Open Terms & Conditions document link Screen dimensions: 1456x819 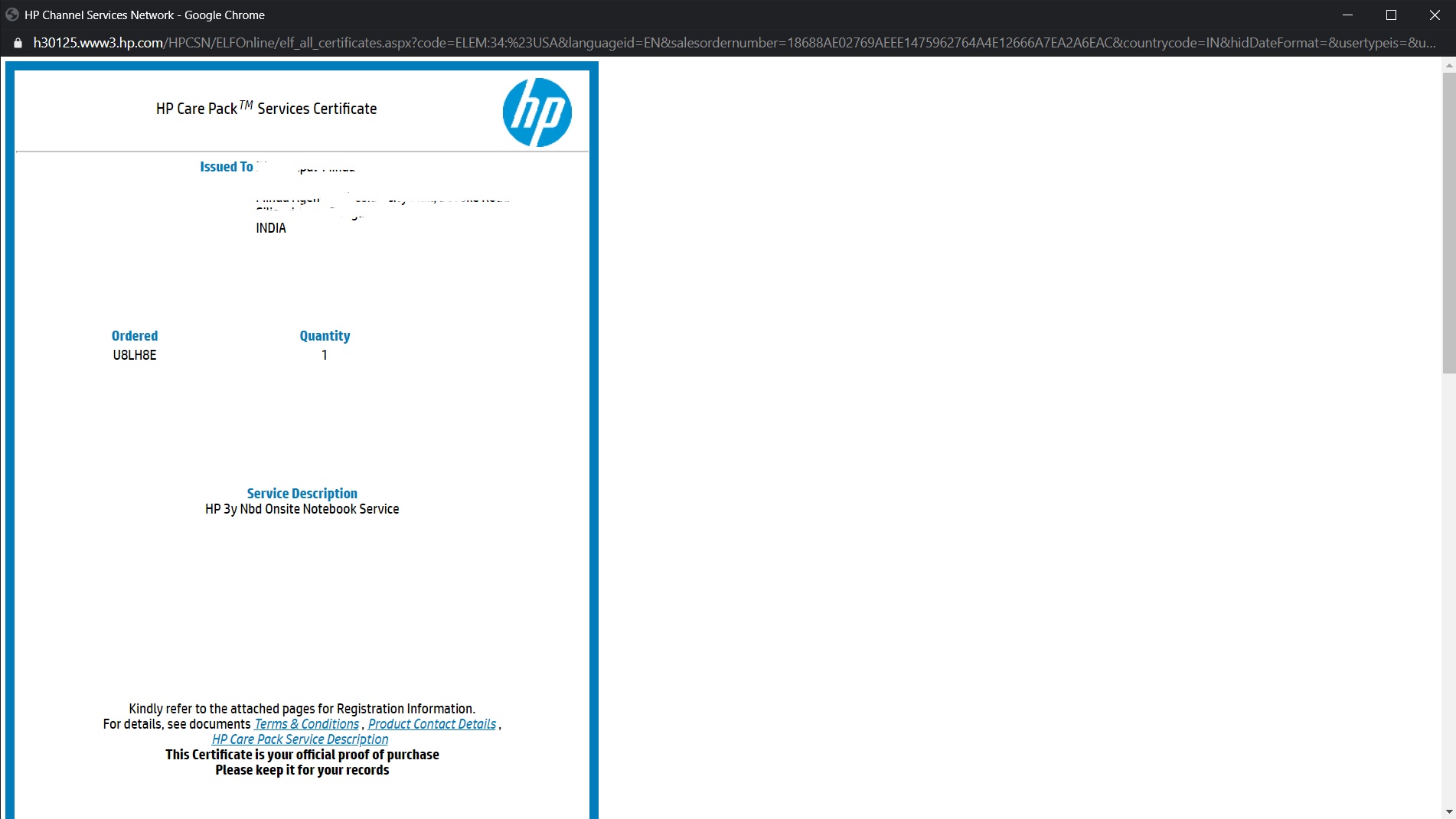click(306, 724)
